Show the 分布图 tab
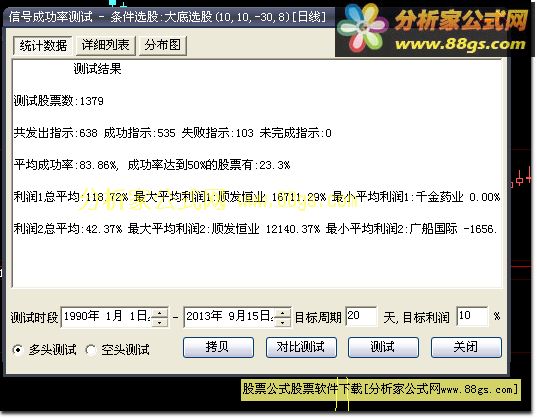Image resolution: width=537 pixels, height=418 pixels. click(x=163, y=45)
